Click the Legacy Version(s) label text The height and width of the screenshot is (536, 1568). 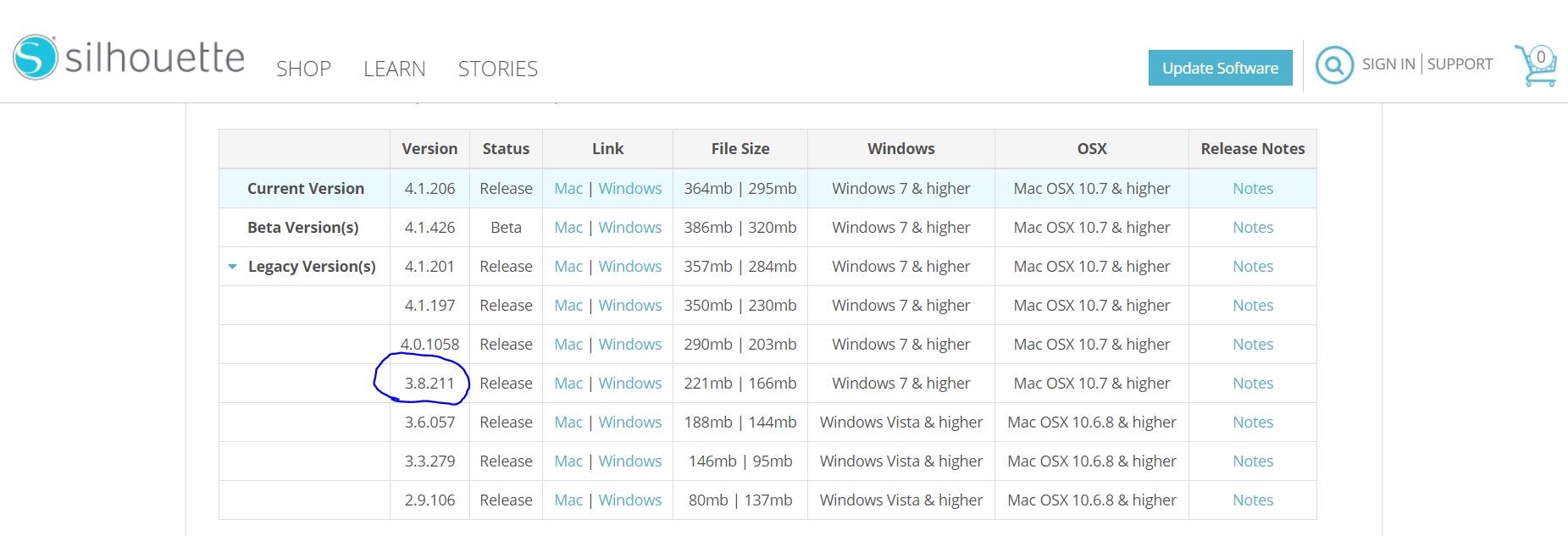tap(312, 267)
